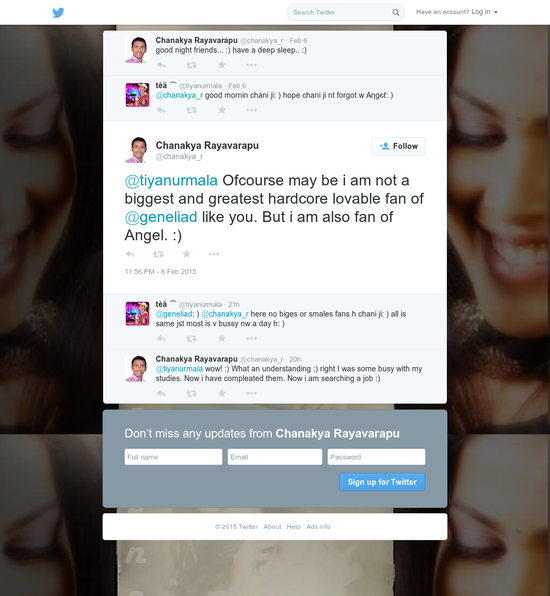The image size is (550, 596).
Task: Favorite the main tweet with the star
Action: click(186, 254)
